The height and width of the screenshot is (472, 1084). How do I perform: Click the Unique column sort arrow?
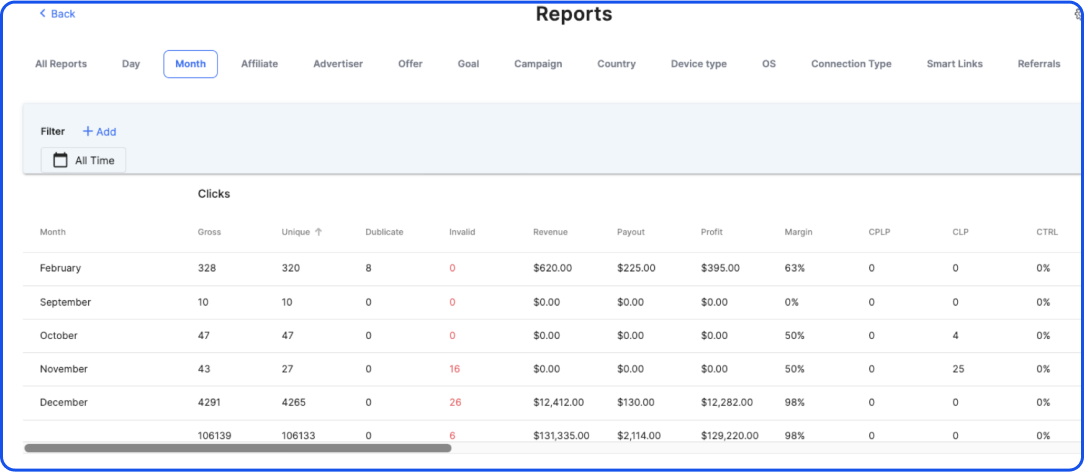click(x=319, y=232)
